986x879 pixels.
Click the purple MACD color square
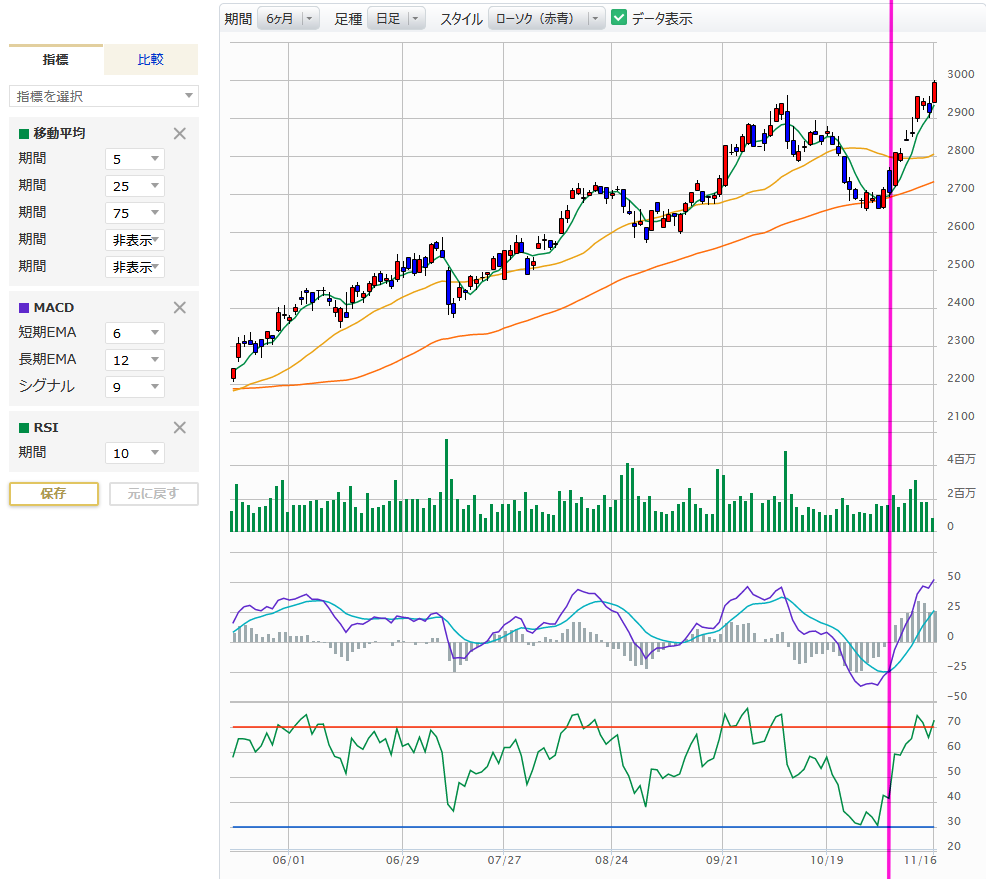click(24, 308)
